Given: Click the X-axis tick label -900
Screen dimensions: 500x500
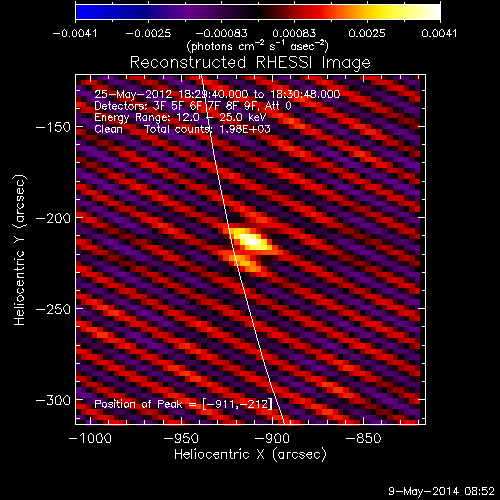Looking at the screenshot, I should click(272, 438).
